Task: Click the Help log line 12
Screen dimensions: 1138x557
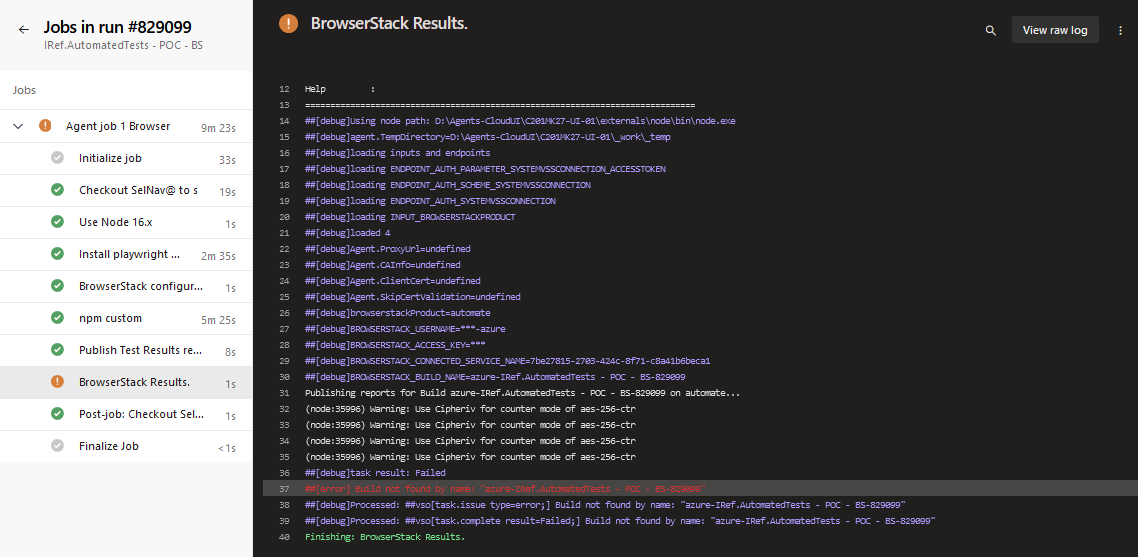Action: [340, 89]
